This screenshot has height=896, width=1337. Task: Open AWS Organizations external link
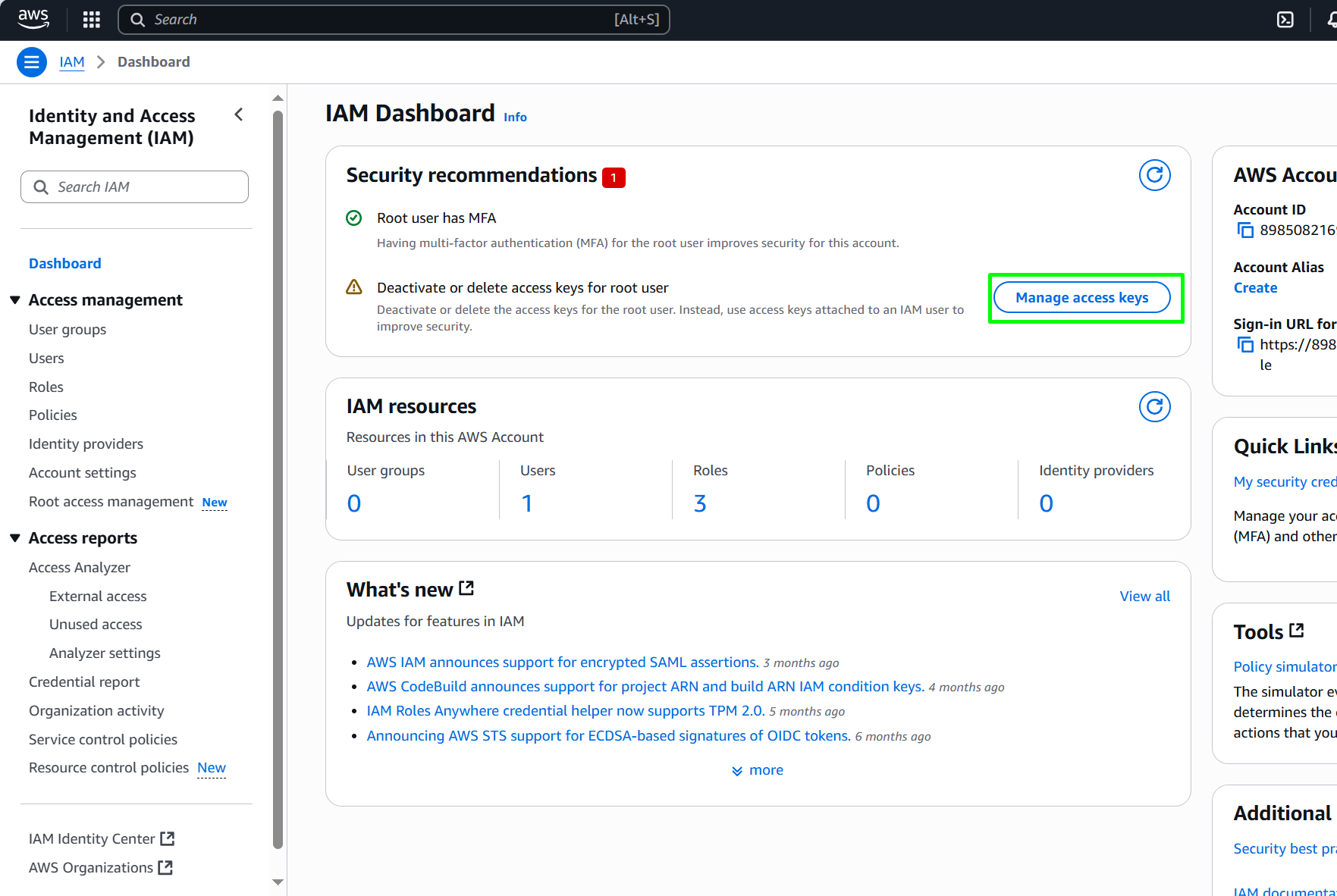point(101,868)
